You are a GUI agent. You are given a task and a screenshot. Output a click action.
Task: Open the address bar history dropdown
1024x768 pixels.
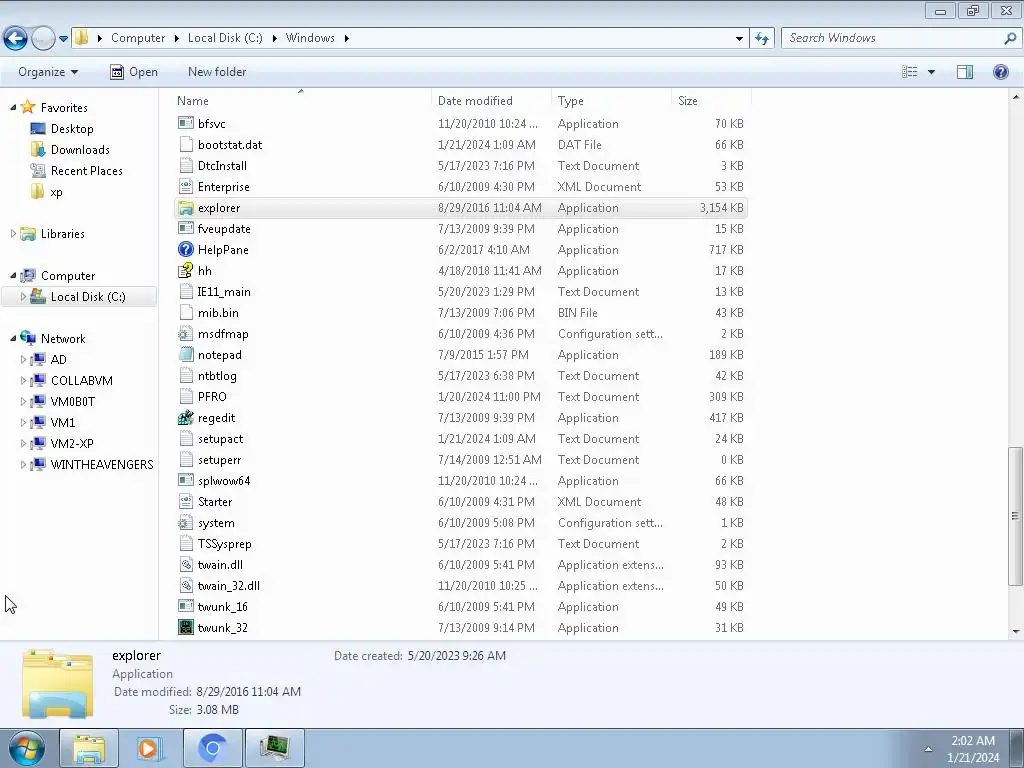click(x=739, y=39)
